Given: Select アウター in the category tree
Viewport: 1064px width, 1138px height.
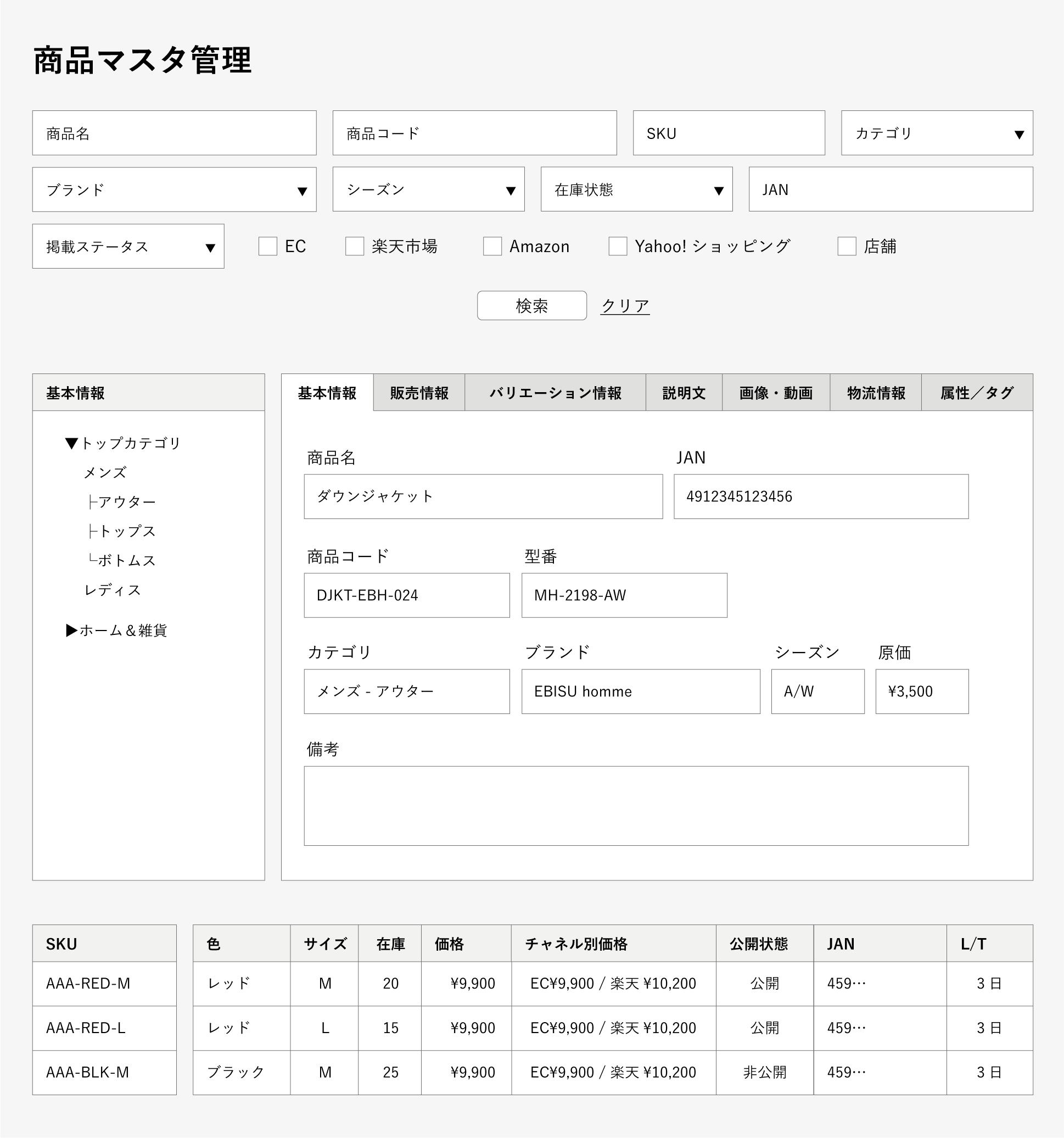Looking at the screenshot, I should [126, 502].
